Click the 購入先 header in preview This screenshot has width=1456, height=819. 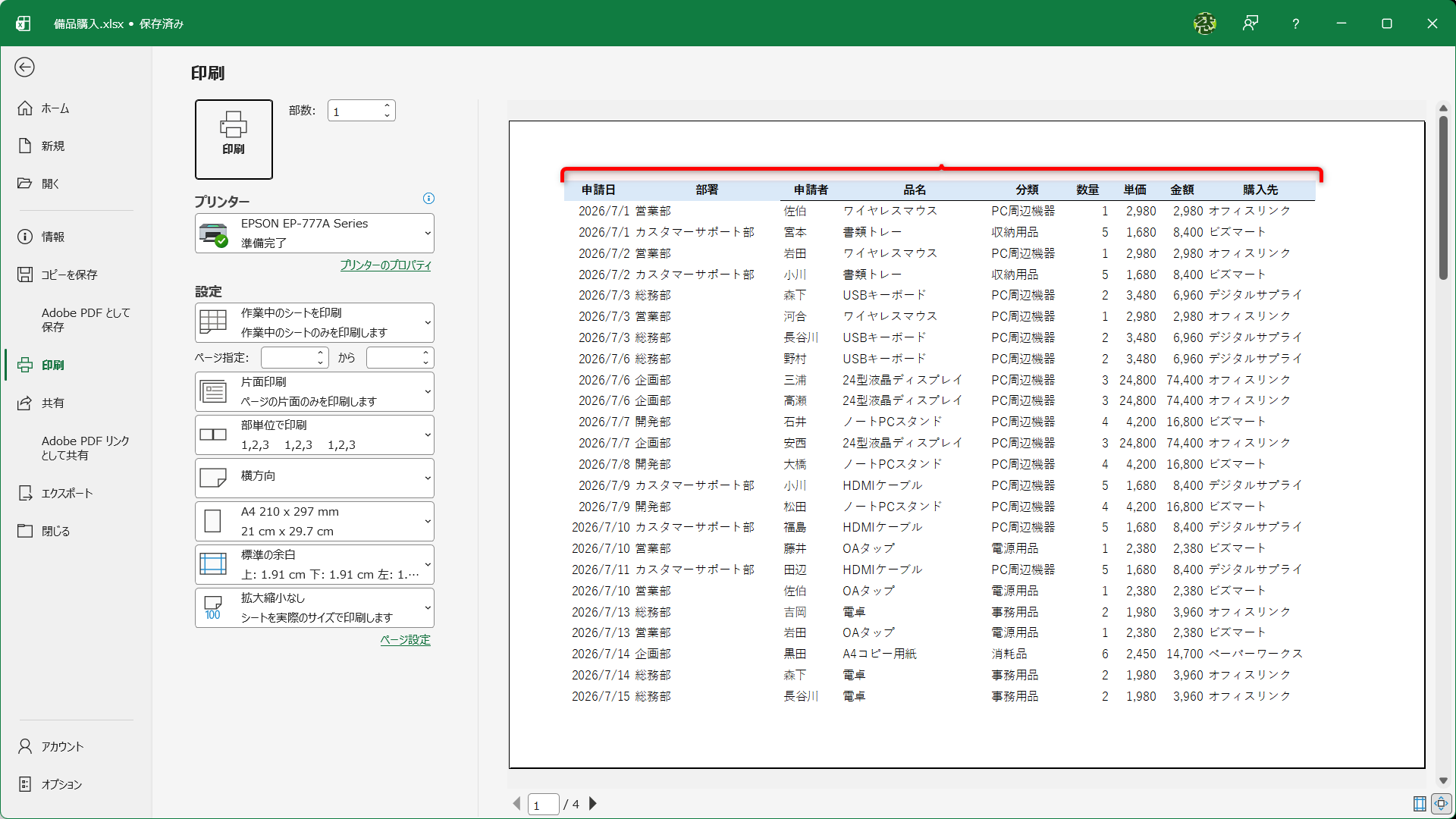pos(1260,190)
